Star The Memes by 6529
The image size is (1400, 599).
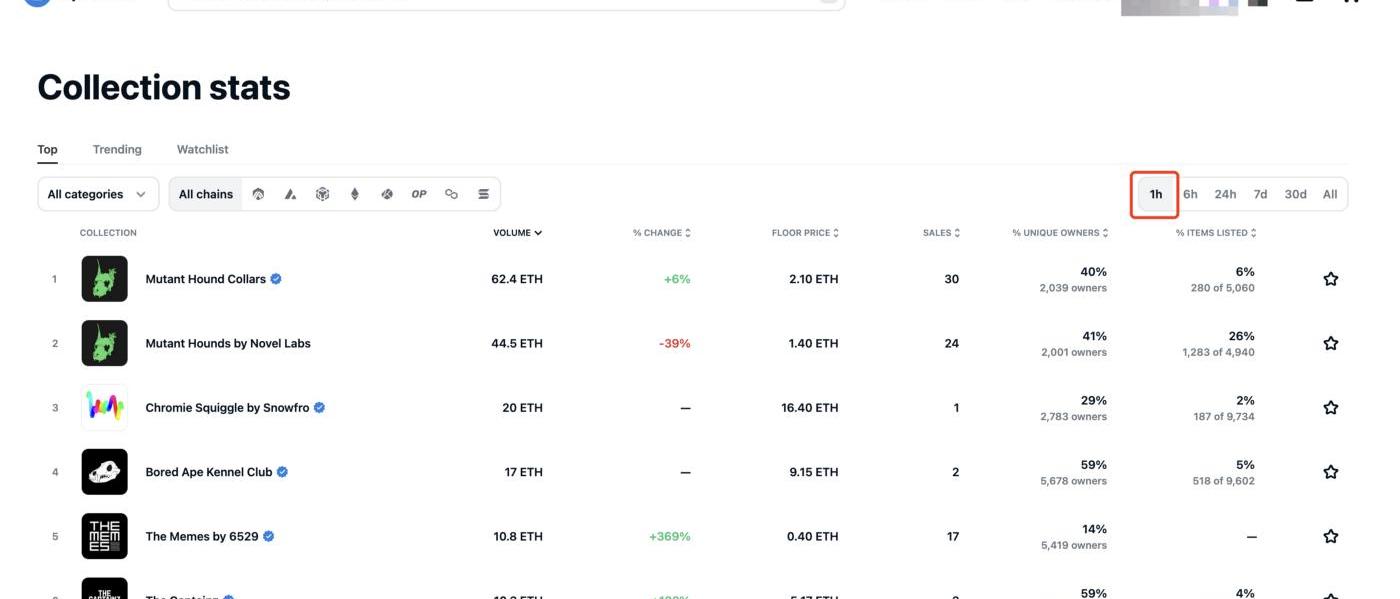pyautogui.click(x=1331, y=536)
